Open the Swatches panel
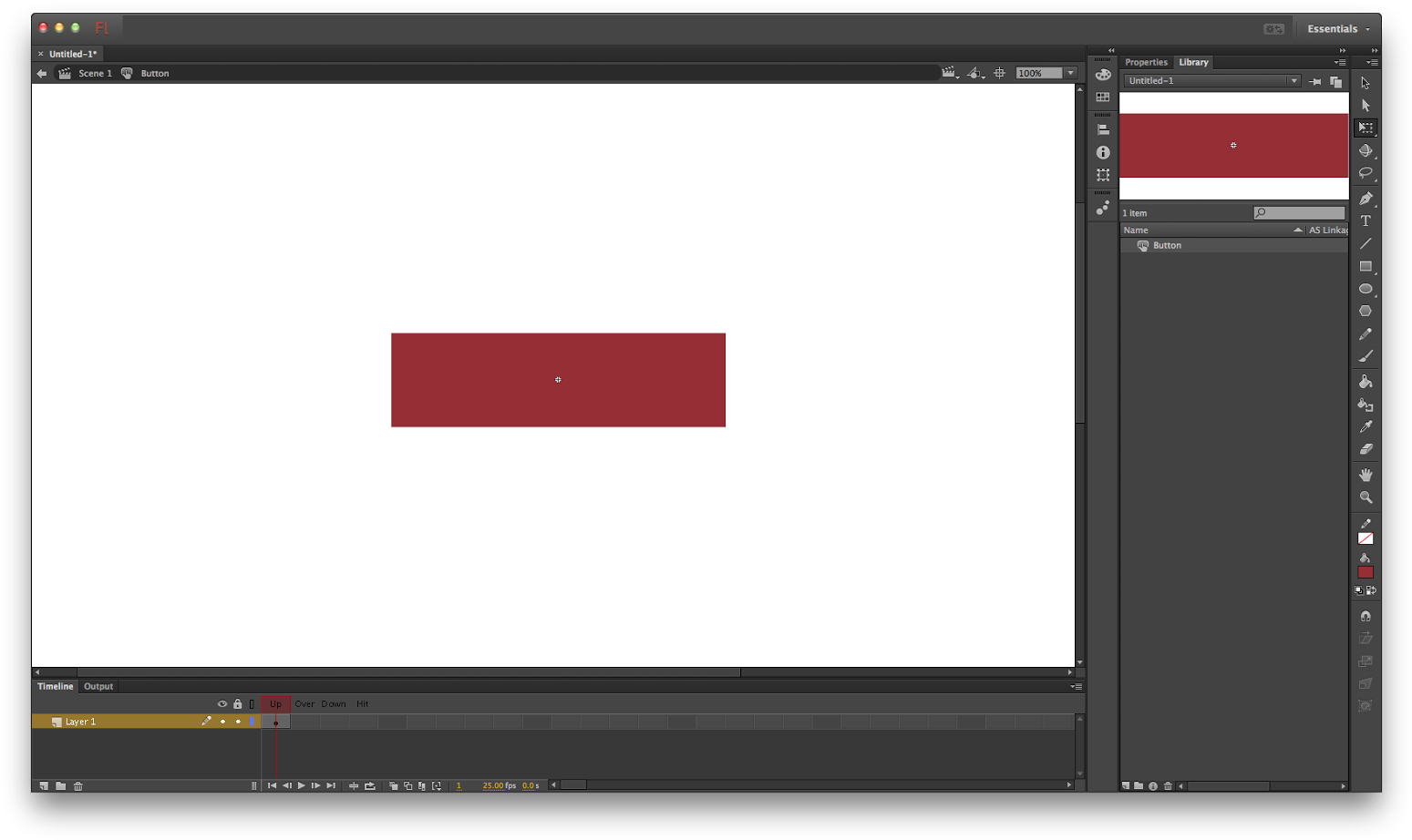 1103,97
